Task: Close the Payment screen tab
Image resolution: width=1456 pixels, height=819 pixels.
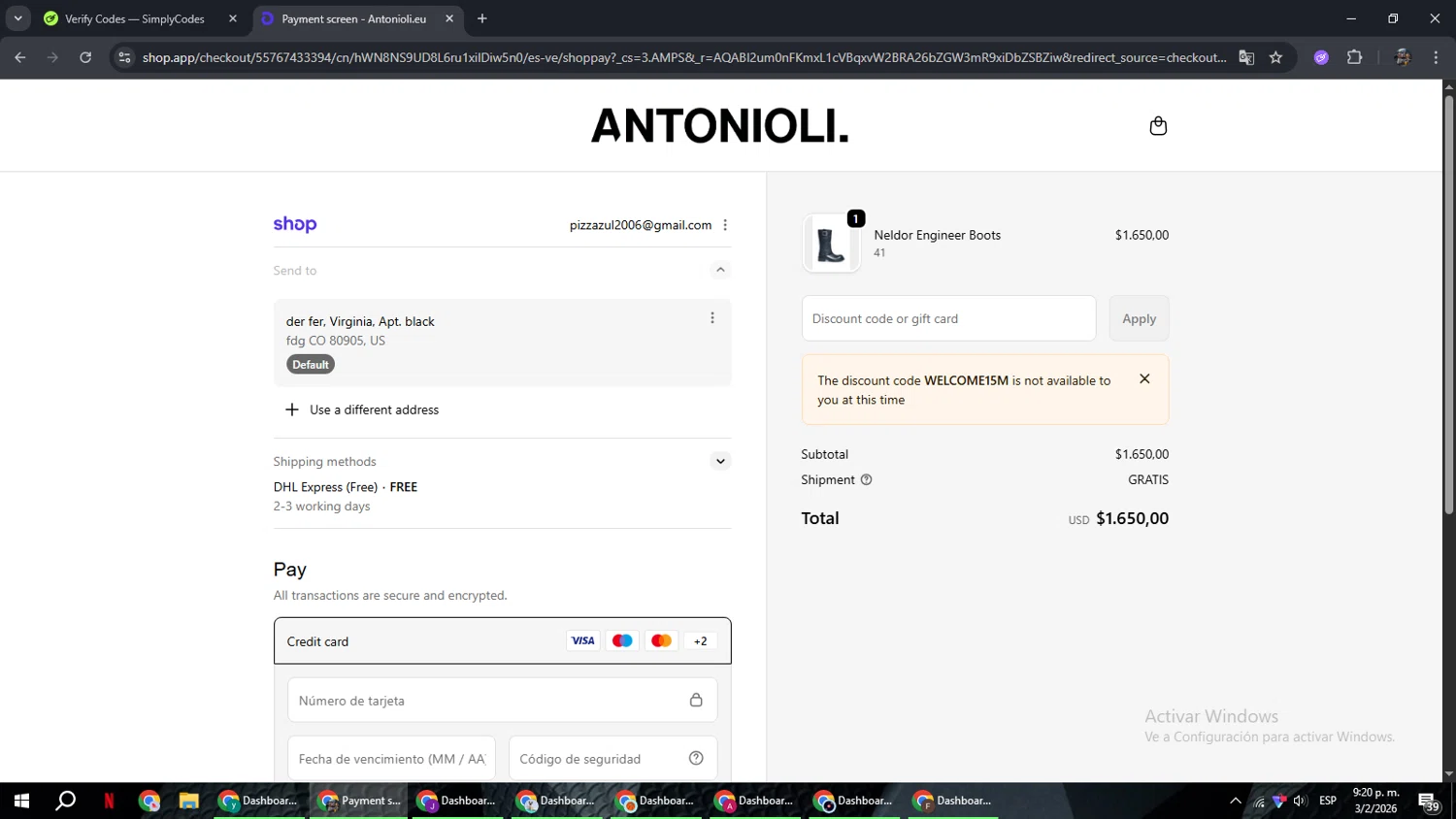Action: click(x=449, y=18)
